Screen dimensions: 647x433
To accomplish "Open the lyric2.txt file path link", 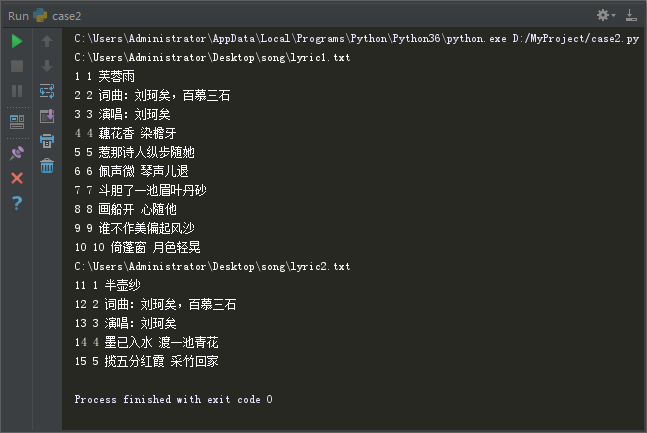I will [x=212, y=266].
